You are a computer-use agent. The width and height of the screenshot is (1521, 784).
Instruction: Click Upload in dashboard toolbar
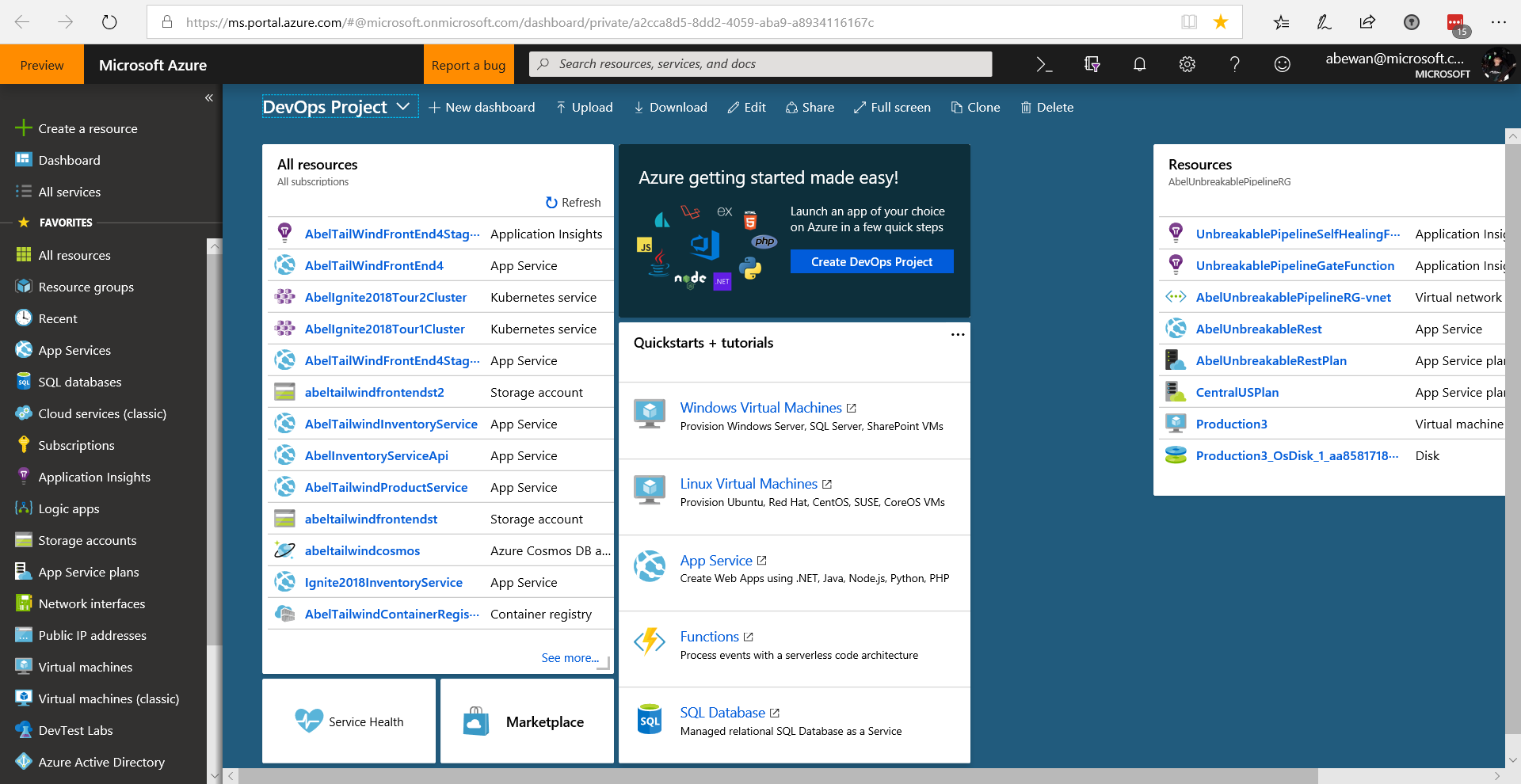coord(585,107)
